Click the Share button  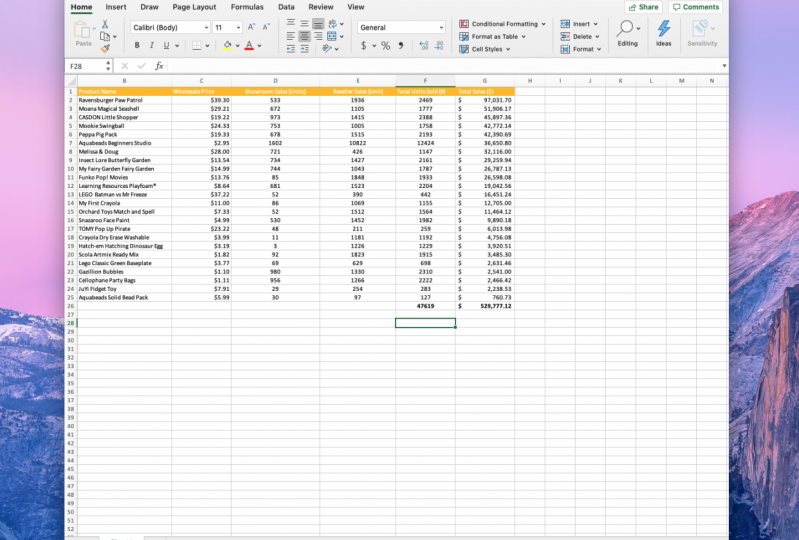pyautogui.click(x=643, y=7)
